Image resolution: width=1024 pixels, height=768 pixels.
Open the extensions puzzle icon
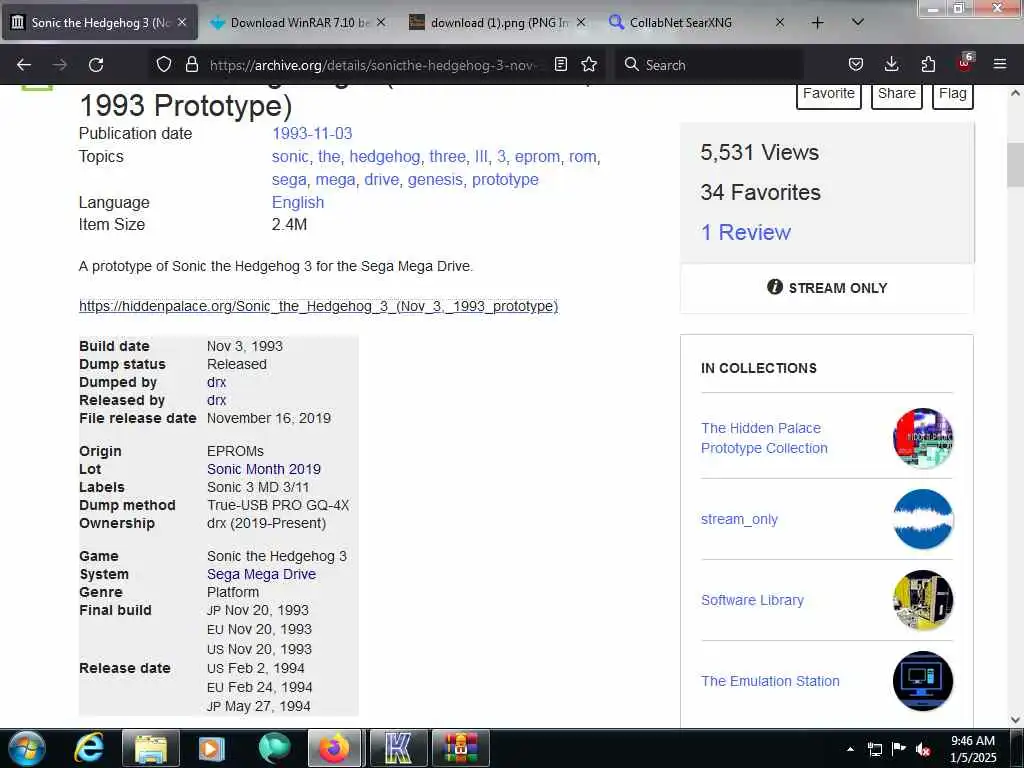(928, 64)
